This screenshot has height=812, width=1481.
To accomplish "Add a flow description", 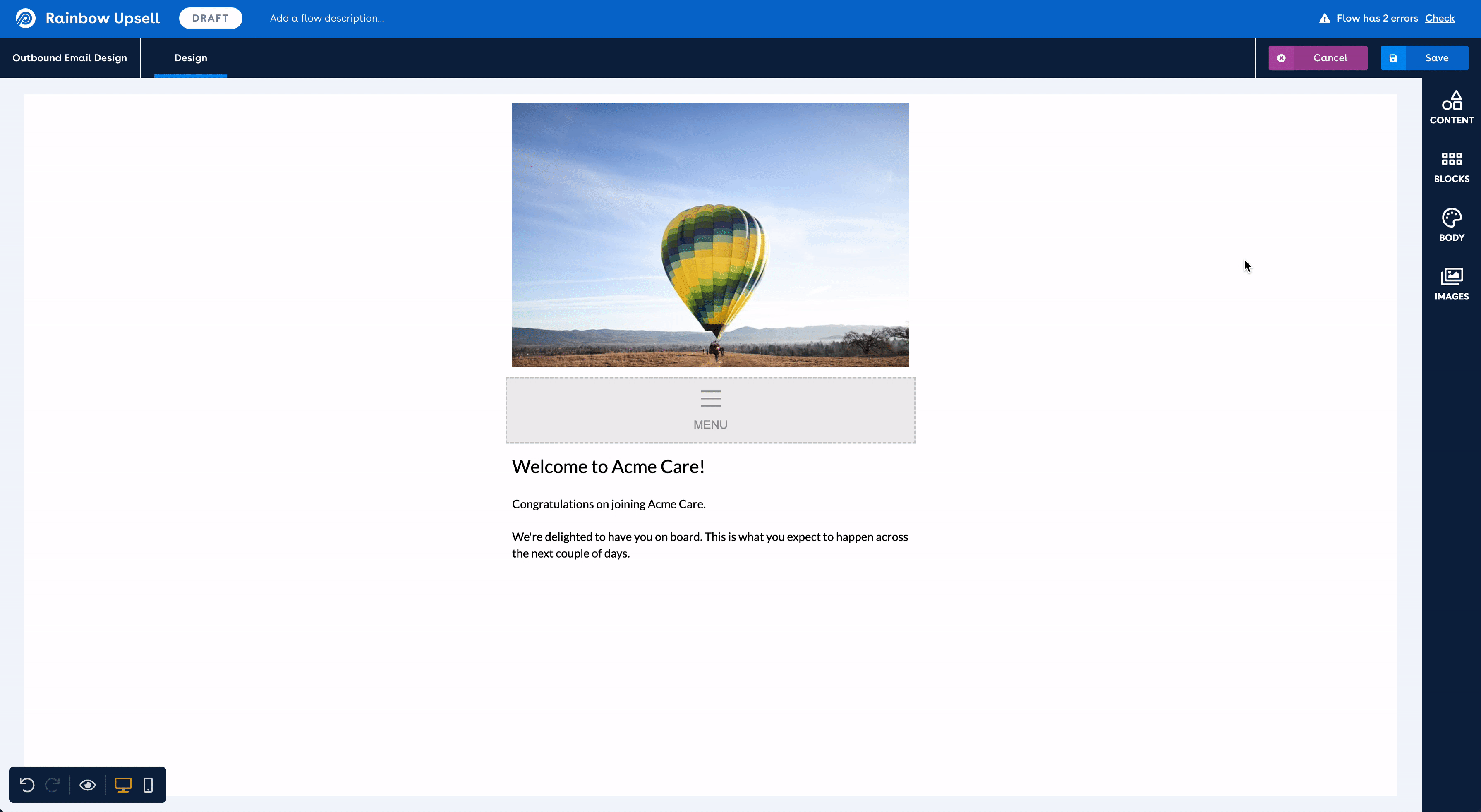I will pos(326,18).
